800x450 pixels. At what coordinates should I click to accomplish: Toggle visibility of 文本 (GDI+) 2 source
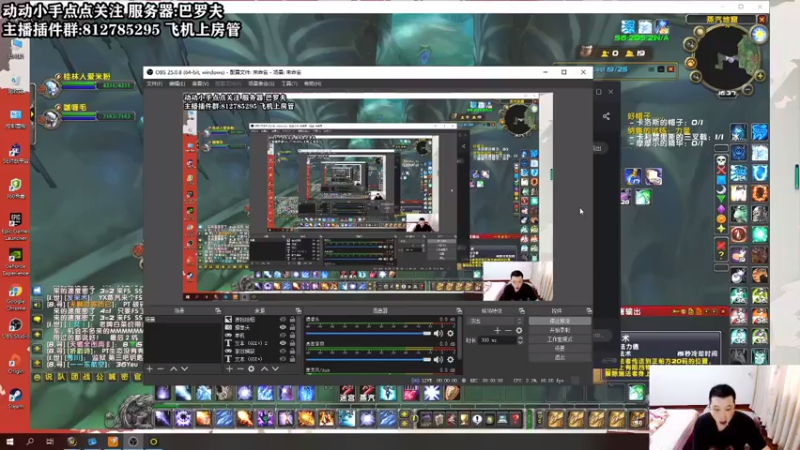(283, 343)
